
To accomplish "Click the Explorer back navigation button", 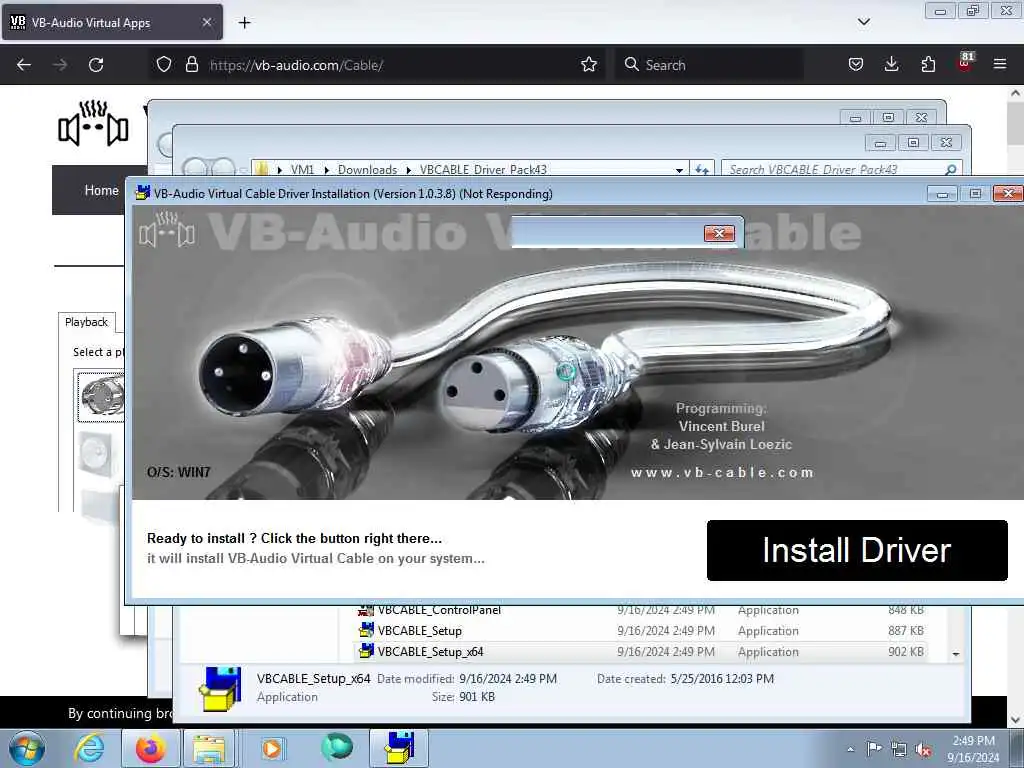I will click(x=195, y=168).
